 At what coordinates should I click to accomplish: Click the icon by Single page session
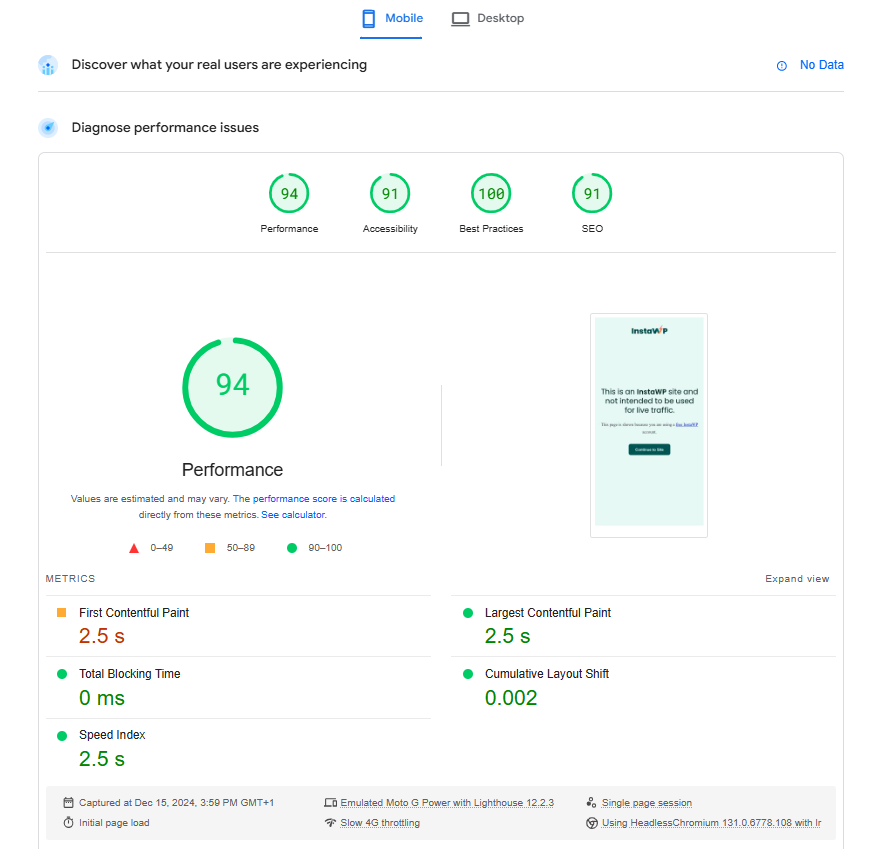click(591, 802)
